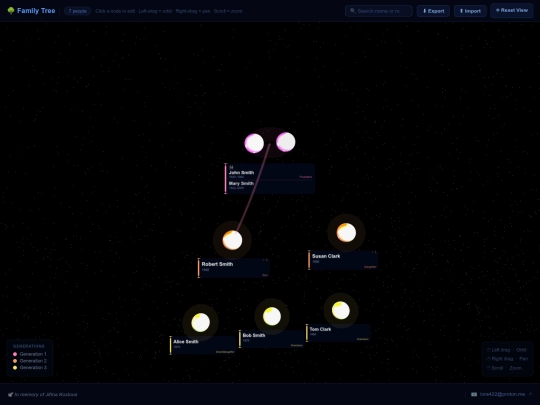This screenshot has width=540, height=405.
Task: Click the GENERATIONS legend heading
Action: 29,346
